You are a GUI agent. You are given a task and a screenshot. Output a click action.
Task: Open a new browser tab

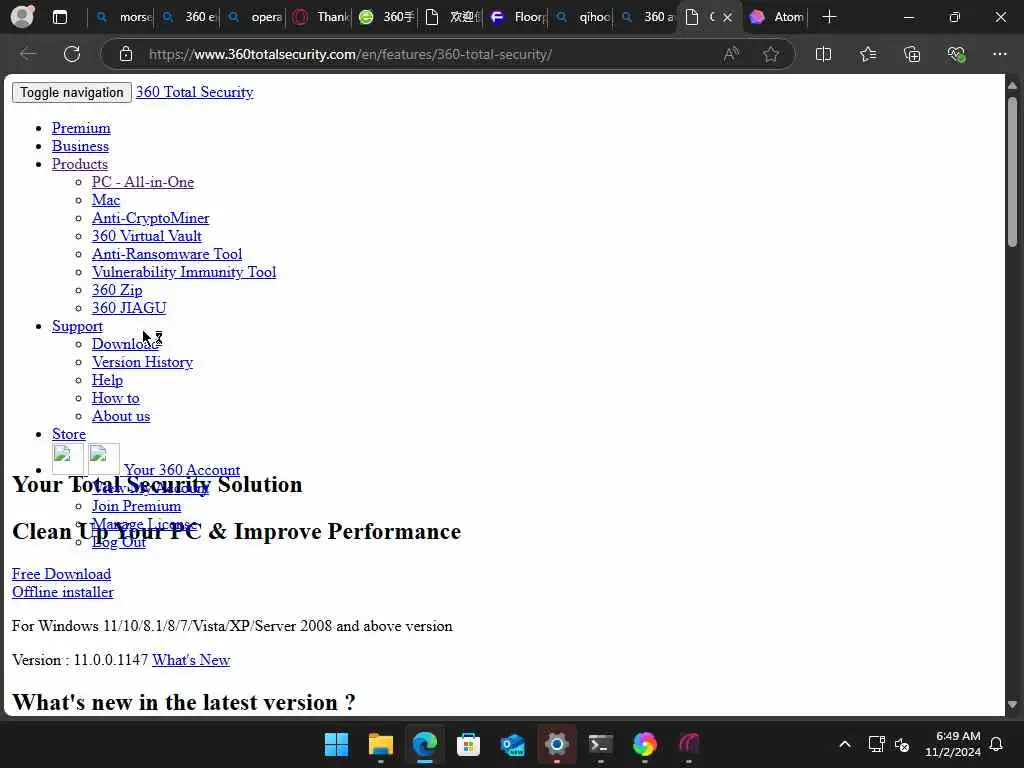coord(829,17)
